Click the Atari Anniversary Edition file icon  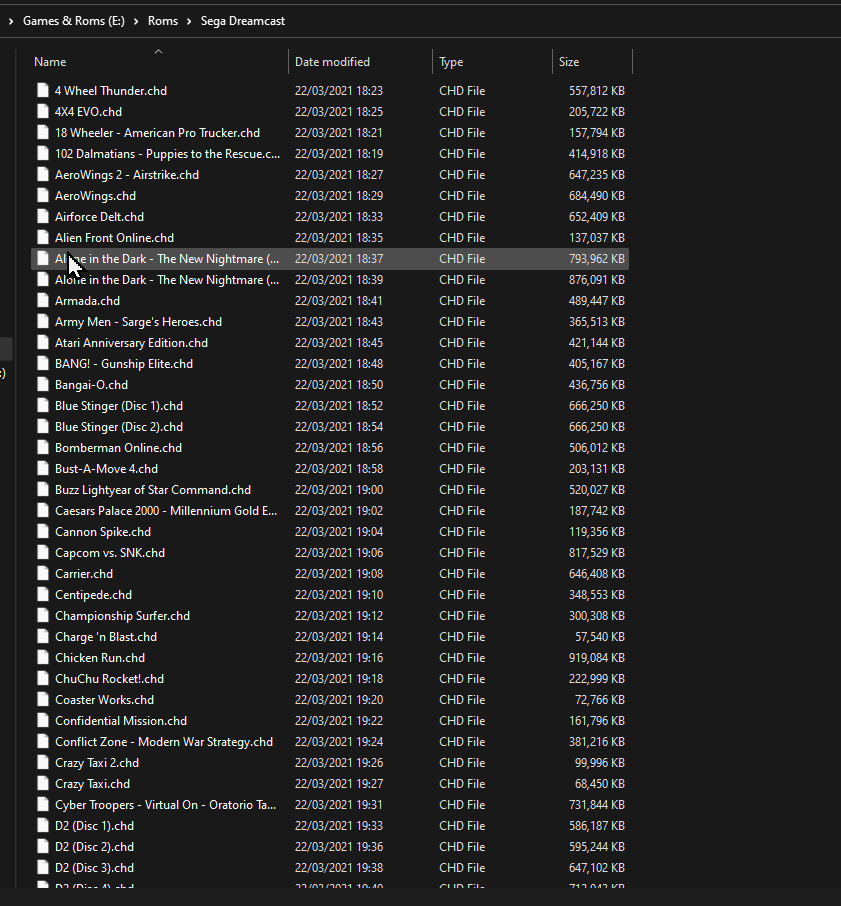click(43, 343)
